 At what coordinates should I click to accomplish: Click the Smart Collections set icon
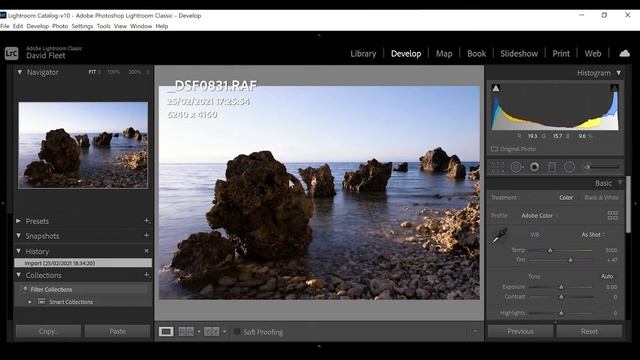pyautogui.click(x=42, y=302)
